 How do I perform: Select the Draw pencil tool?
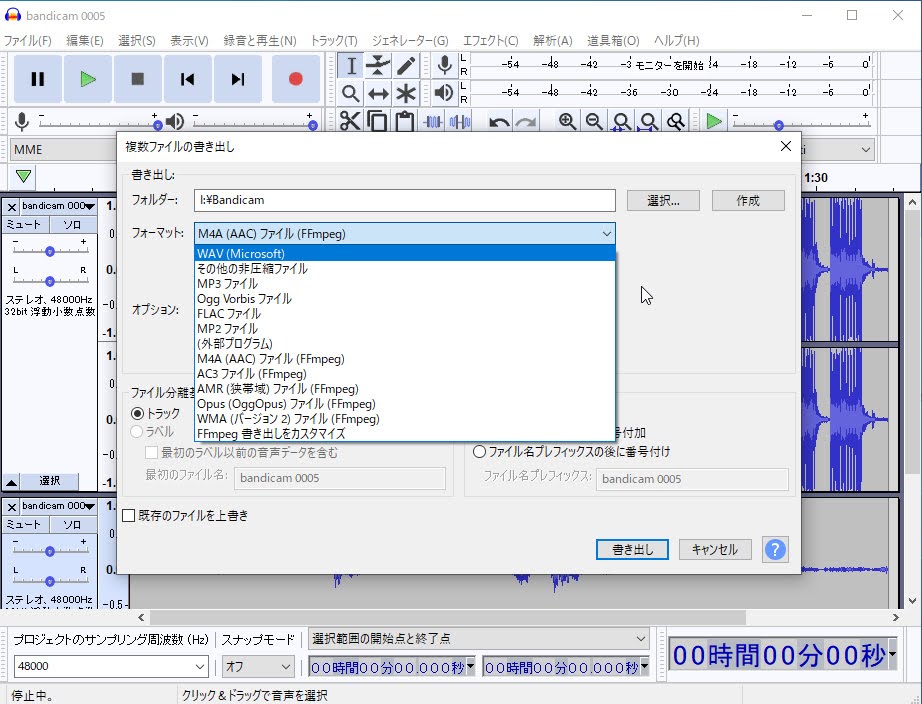pyautogui.click(x=406, y=66)
